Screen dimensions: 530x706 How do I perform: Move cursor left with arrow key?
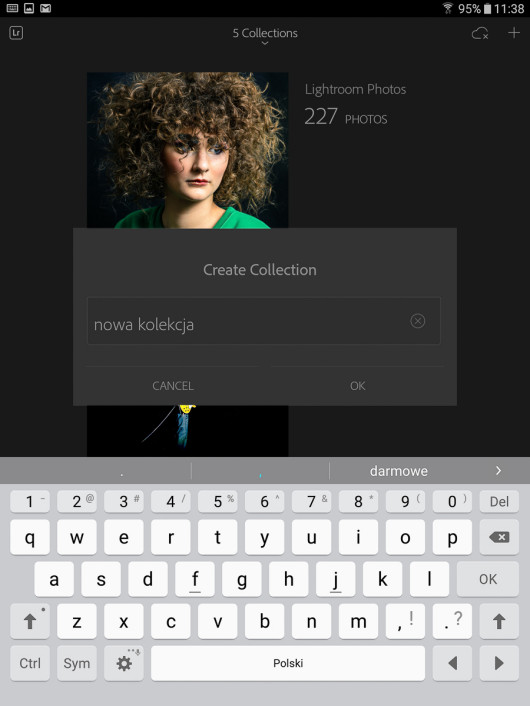tap(452, 663)
